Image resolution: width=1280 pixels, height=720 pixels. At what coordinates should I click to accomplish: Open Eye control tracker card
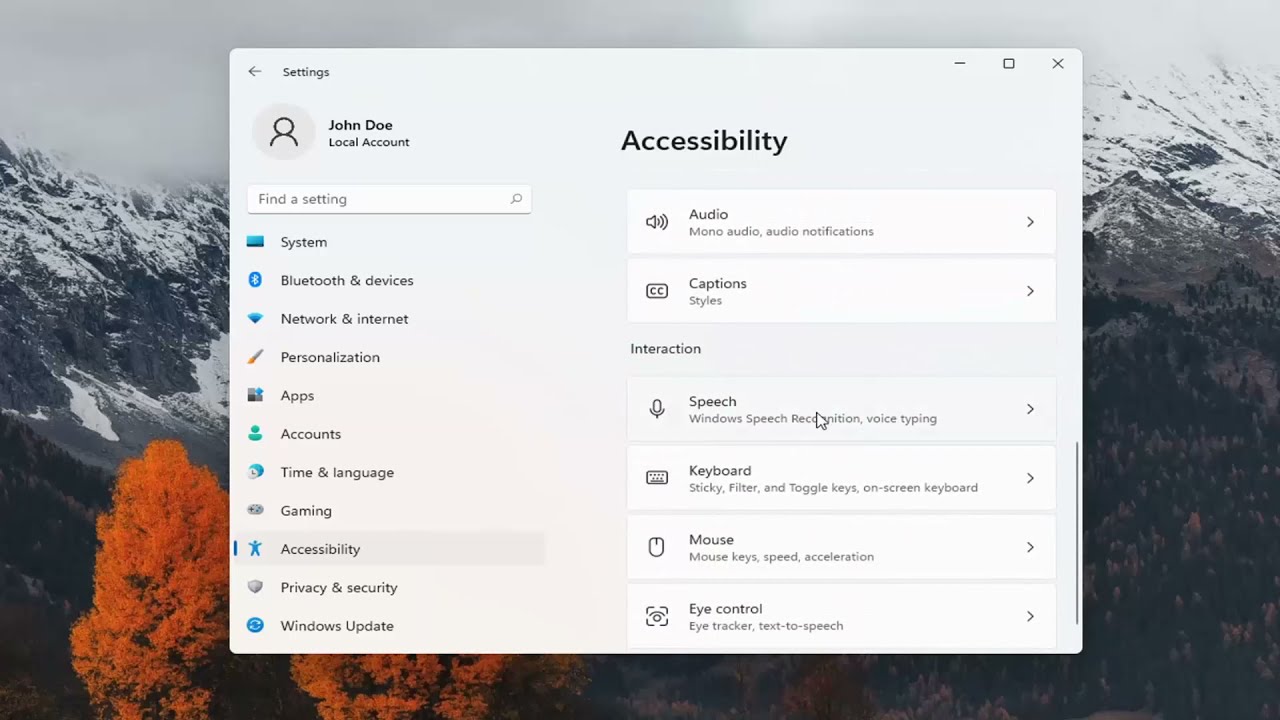[841, 616]
